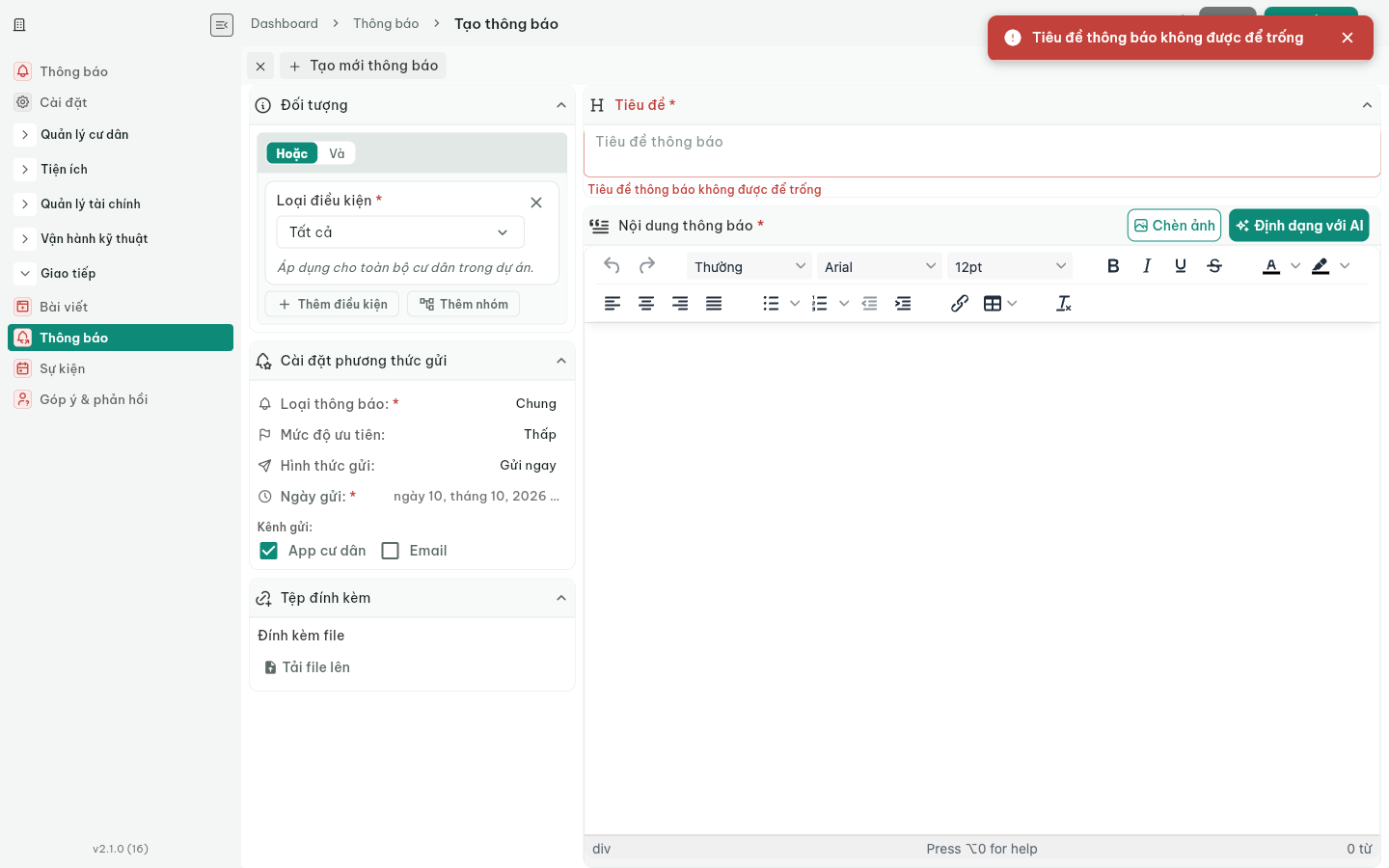The width and height of the screenshot is (1389, 868).
Task: Center align the text
Action: click(646, 304)
